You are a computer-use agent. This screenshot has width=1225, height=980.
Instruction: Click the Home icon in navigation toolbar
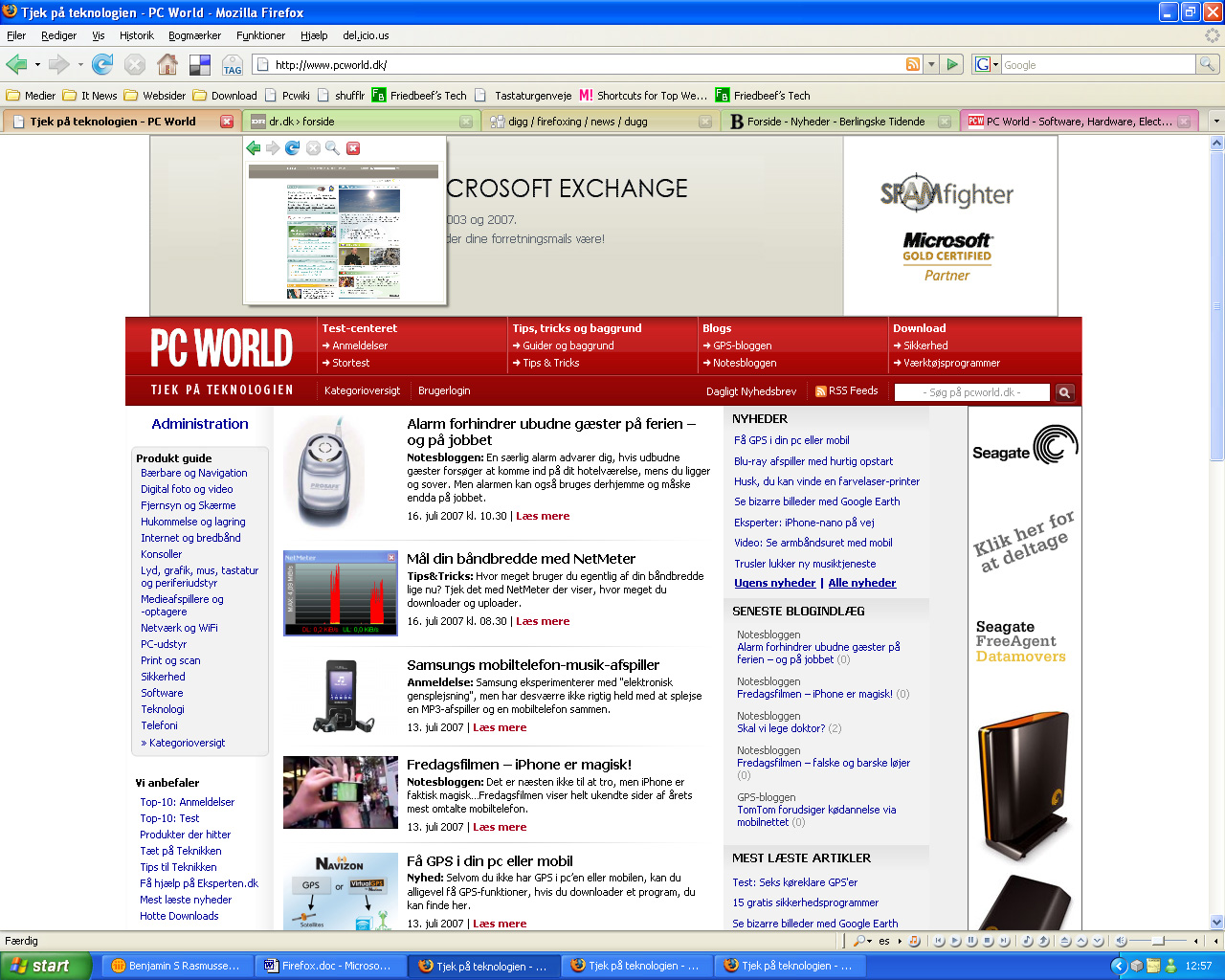[x=167, y=64]
